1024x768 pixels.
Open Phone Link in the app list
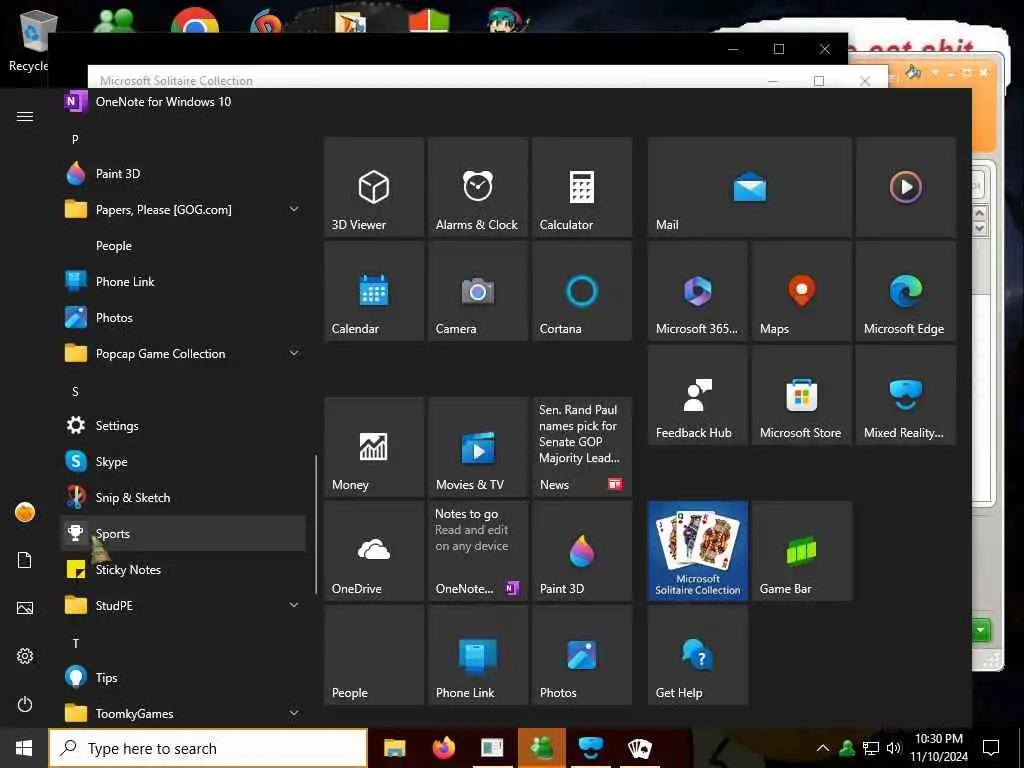183,281
